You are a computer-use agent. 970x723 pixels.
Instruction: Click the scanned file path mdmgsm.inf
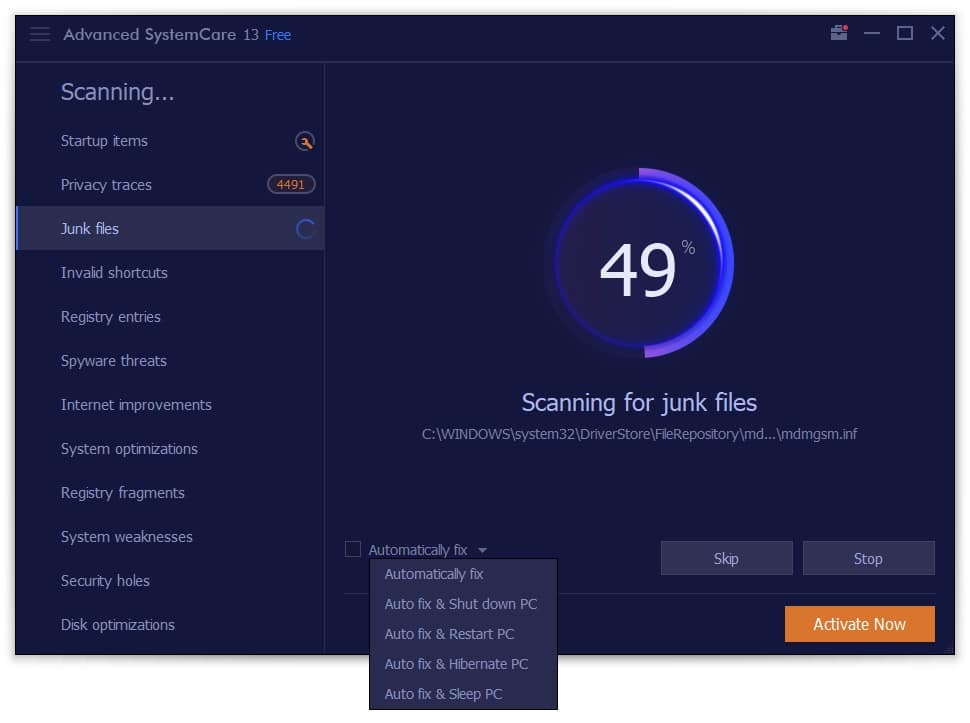(x=639, y=434)
